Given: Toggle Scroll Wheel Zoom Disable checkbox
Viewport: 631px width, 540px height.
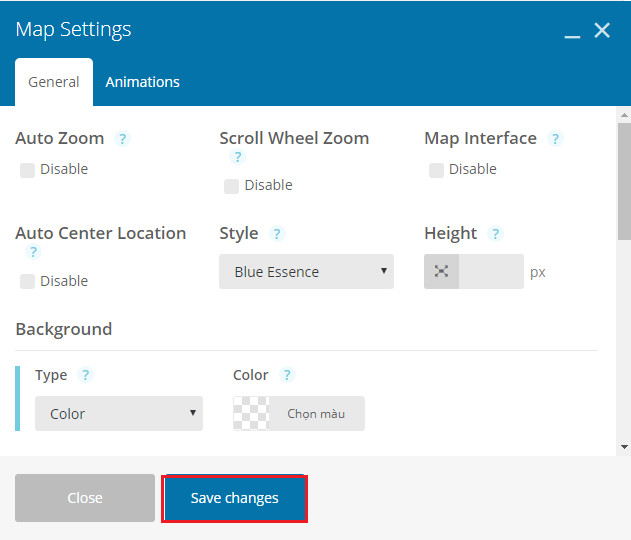Looking at the screenshot, I should pos(231,186).
